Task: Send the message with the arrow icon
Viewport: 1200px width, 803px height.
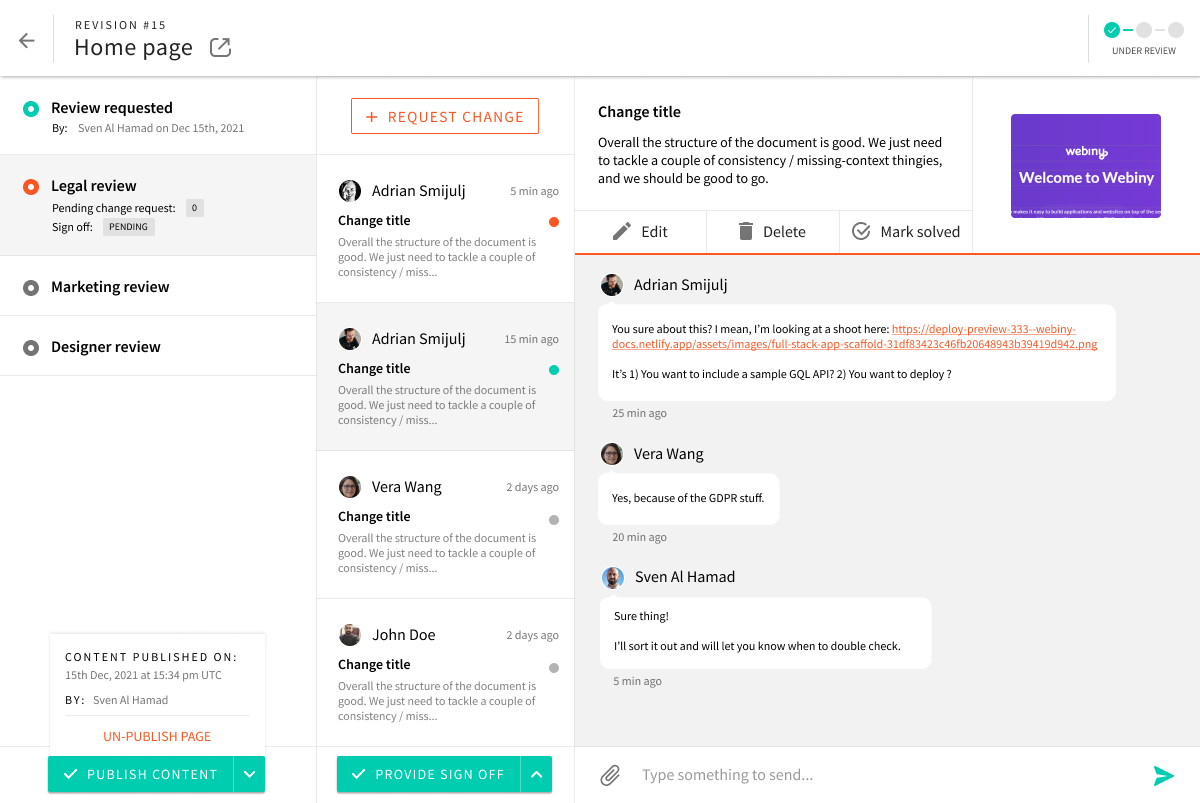Action: (x=1164, y=774)
